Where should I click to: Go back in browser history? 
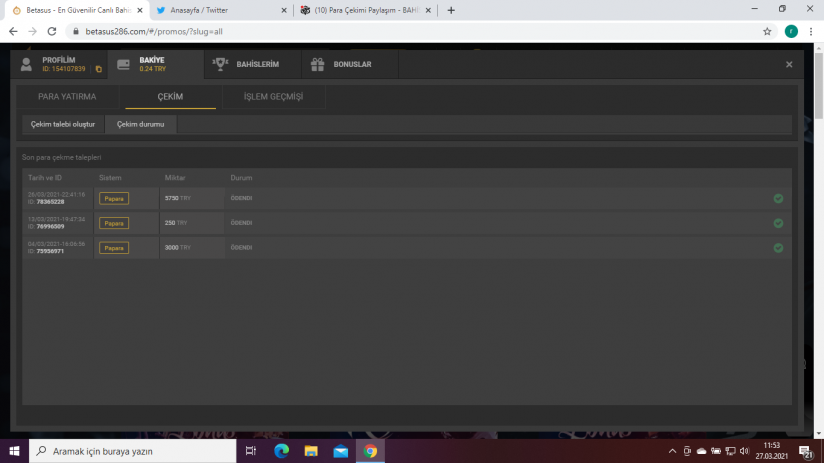coord(13,32)
